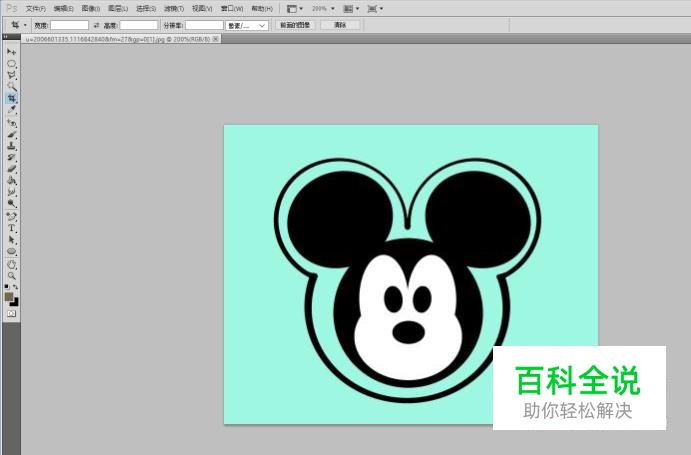
Task: Swap foreground and background colors
Action: pyautogui.click(x=16, y=287)
